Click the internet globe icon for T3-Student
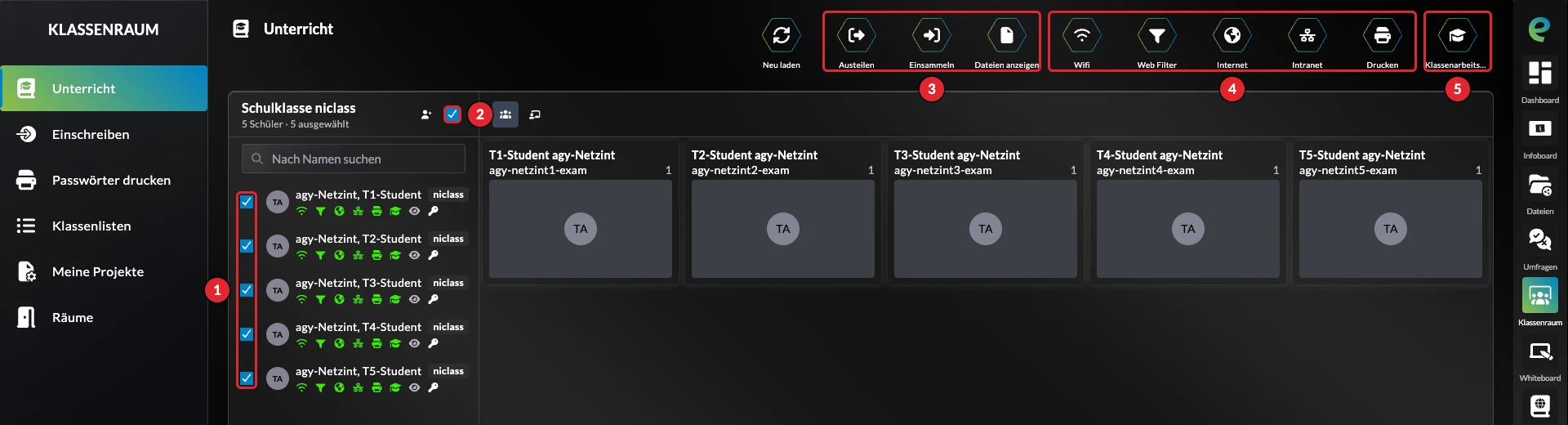This screenshot has width=1568, height=425. (x=339, y=299)
